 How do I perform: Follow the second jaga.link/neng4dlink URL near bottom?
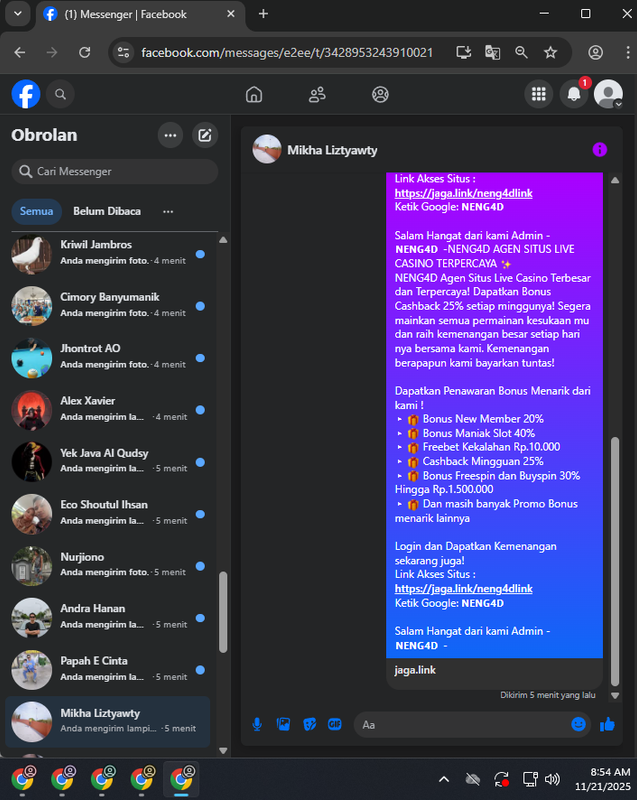464,588
